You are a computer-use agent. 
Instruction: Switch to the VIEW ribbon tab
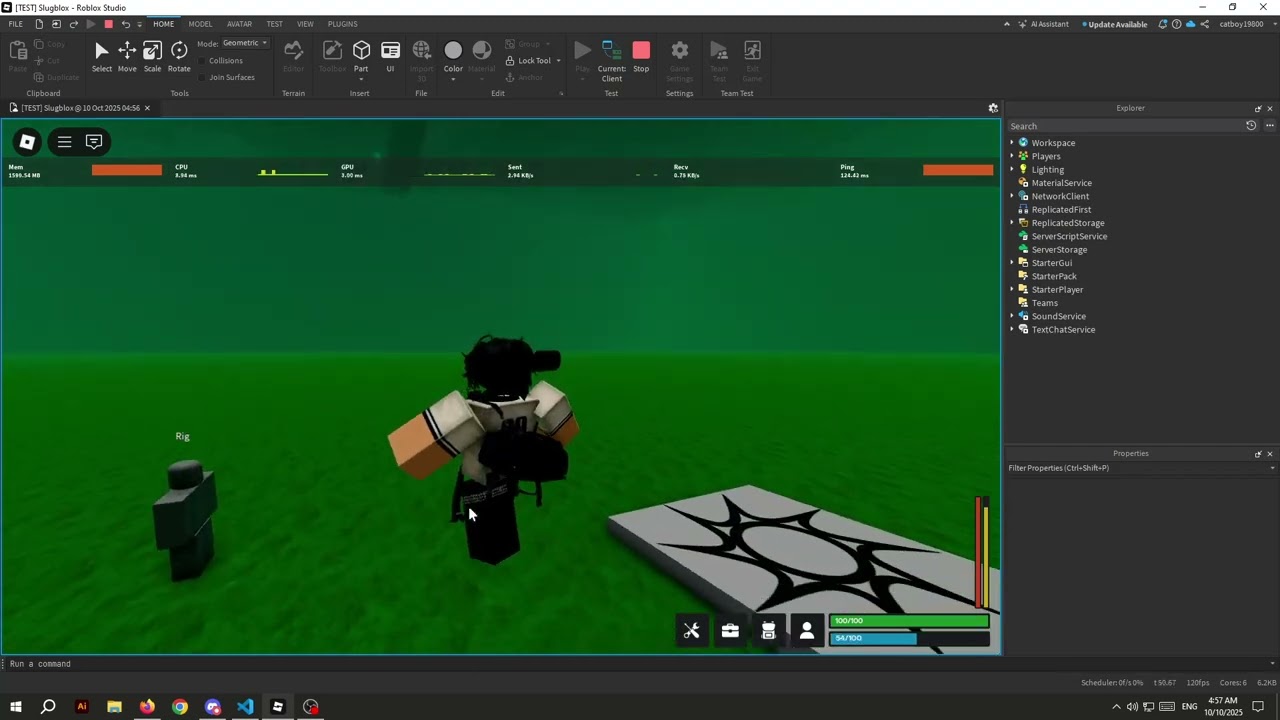pyautogui.click(x=305, y=24)
